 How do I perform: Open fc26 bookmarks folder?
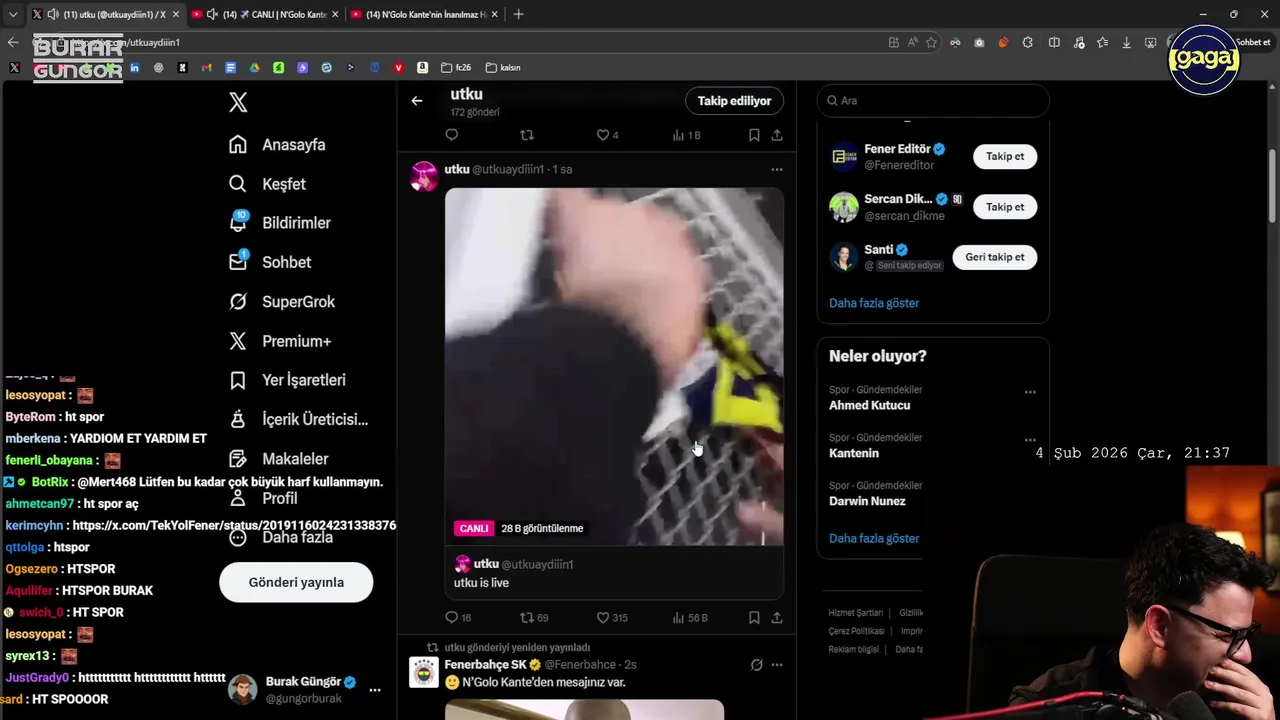[456, 68]
